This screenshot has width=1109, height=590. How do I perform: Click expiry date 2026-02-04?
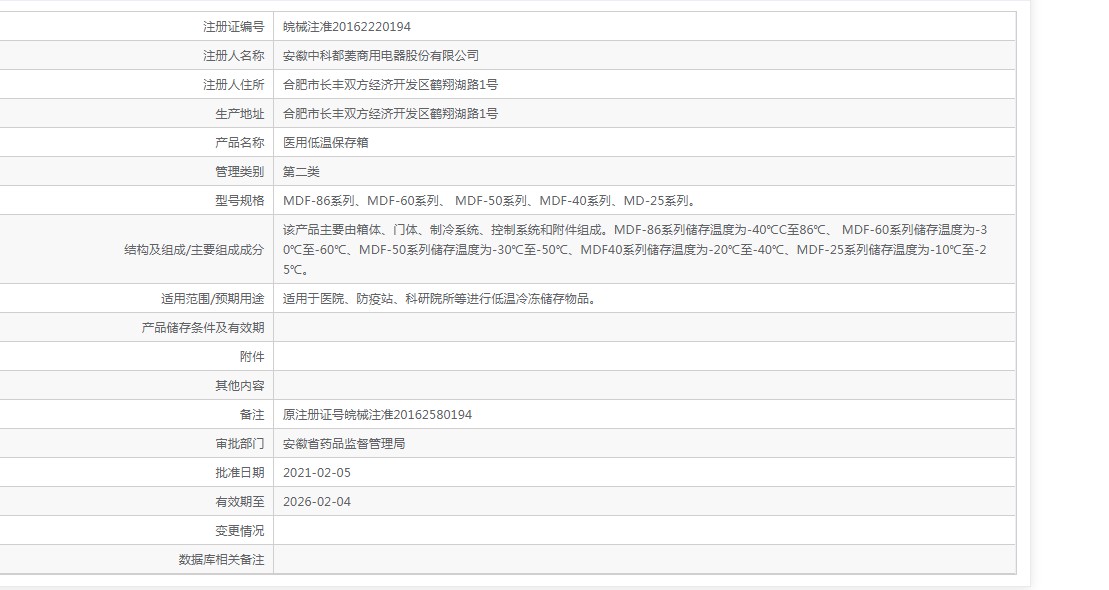tap(317, 502)
